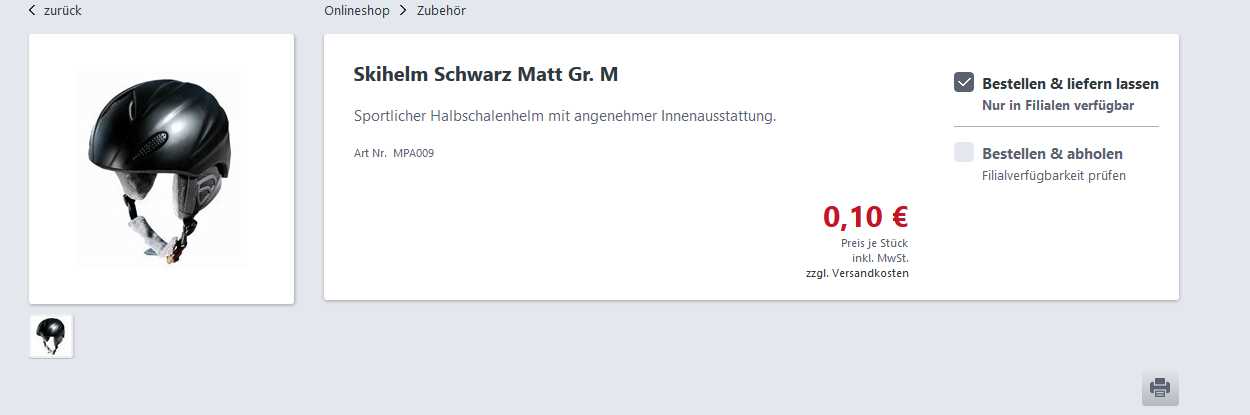
Task: Click the breadcrumb chevron separator after Onlineshop
Action: pyautogui.click(x=403, y=10)
